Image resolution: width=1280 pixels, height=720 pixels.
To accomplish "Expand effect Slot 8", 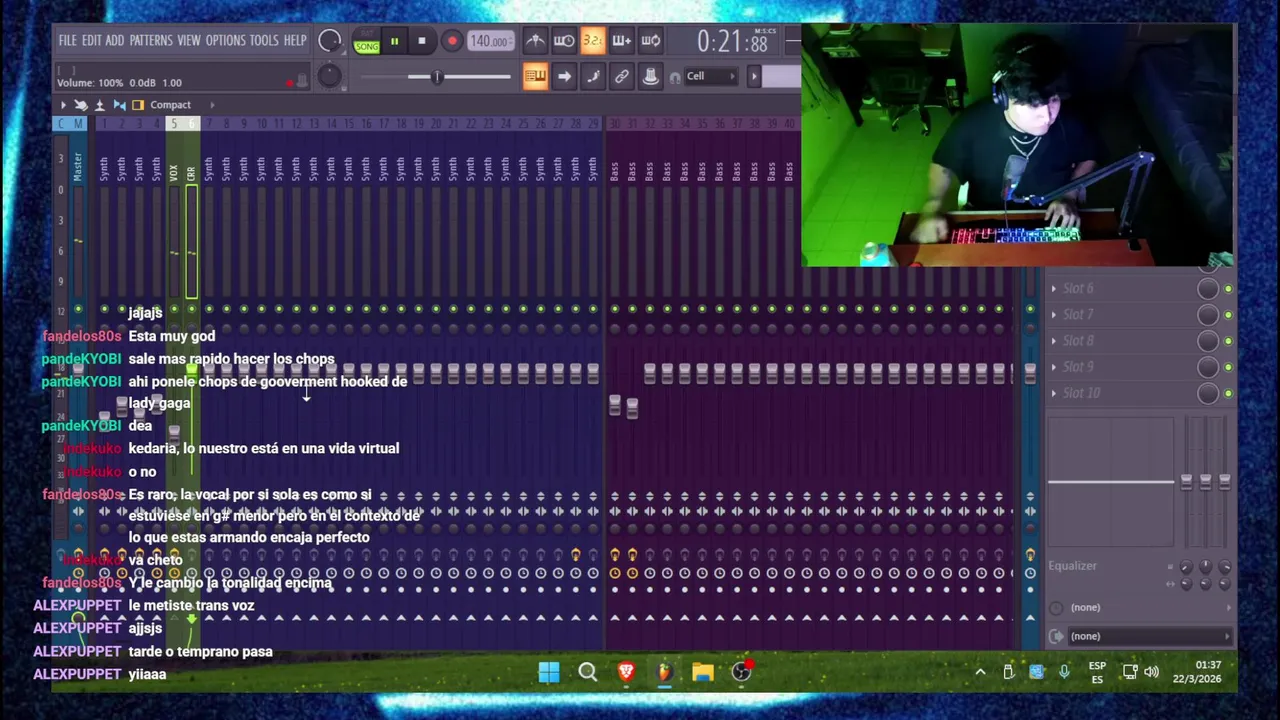I will 1053,341.
